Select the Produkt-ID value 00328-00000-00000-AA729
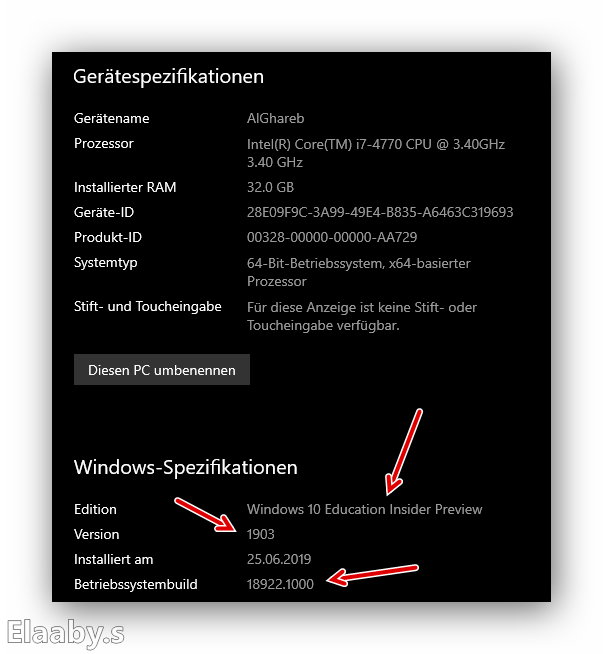The width and height of the screenshot is (603, 654). [331, 237]
